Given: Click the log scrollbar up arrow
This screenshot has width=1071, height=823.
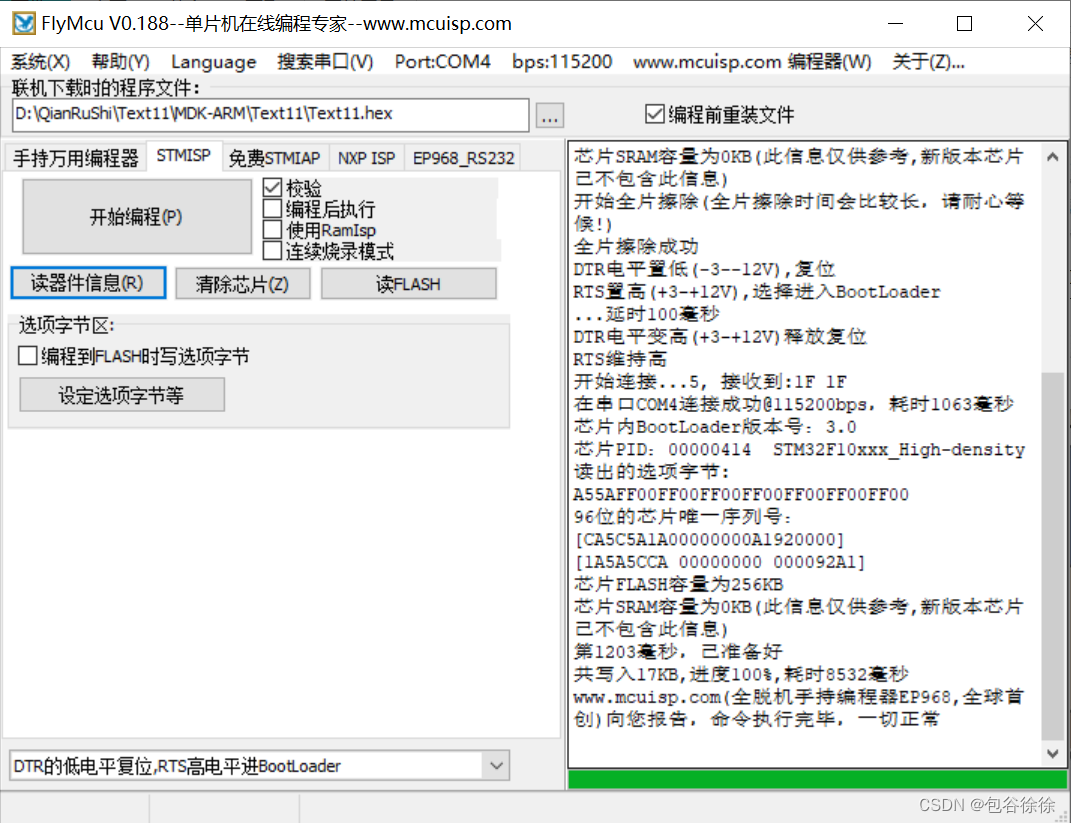Looking at the screenshot, I should [x=1053, y=157].
